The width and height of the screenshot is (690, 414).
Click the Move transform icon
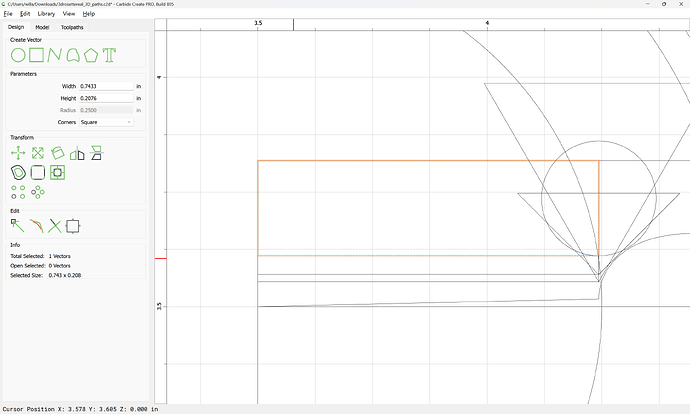(x=18, y=153)
